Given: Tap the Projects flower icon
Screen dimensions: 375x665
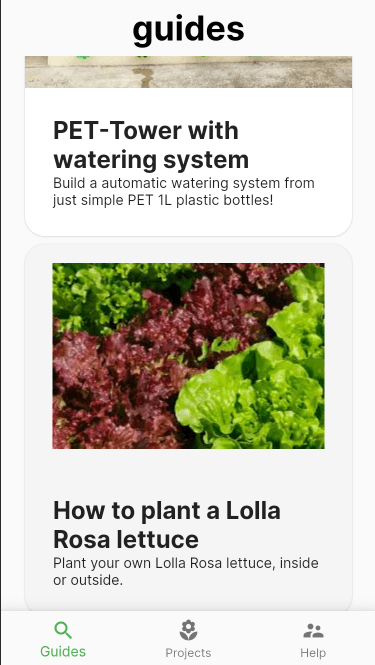Looking at the screenshot, I should point(188,630).
